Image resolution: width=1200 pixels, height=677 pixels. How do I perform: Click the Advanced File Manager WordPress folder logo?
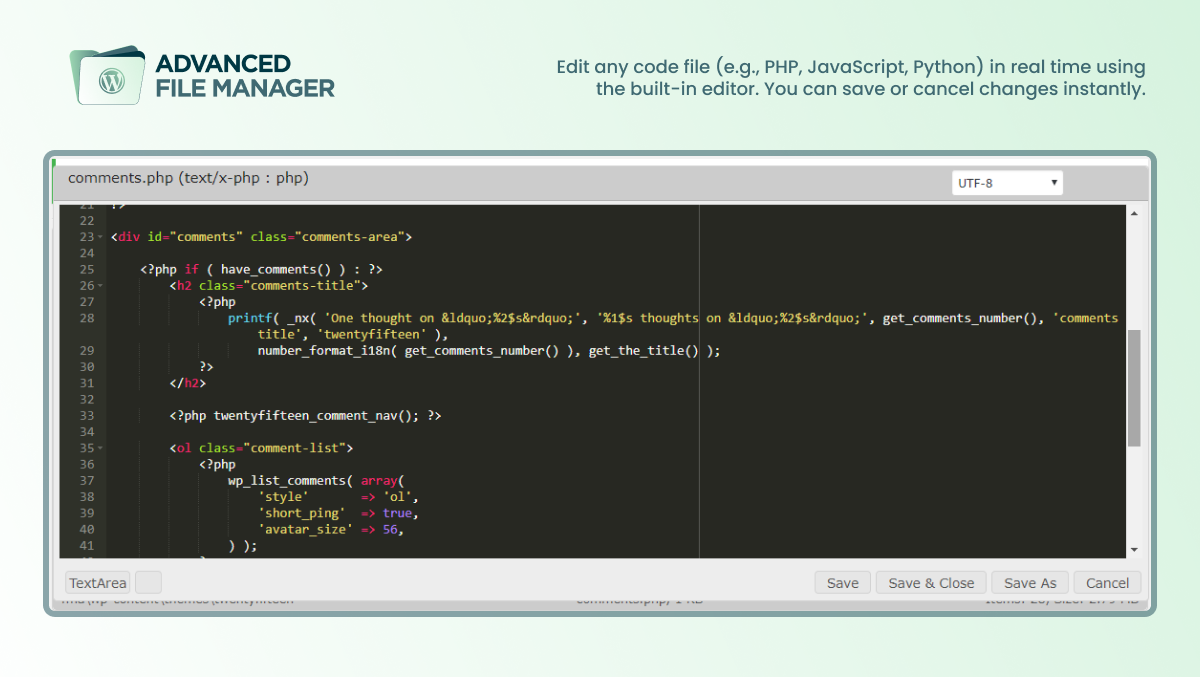107,74
